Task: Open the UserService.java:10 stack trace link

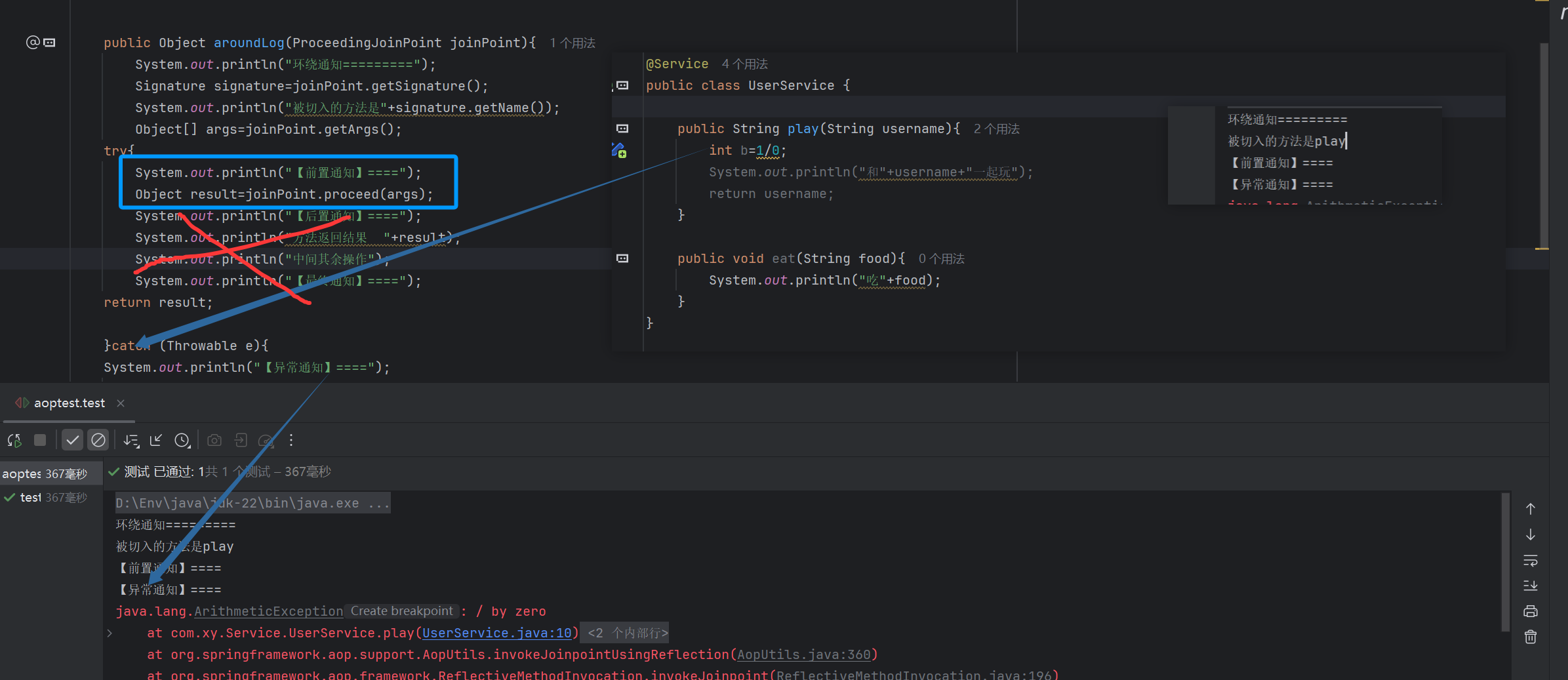Action: [x=496, y=633]
